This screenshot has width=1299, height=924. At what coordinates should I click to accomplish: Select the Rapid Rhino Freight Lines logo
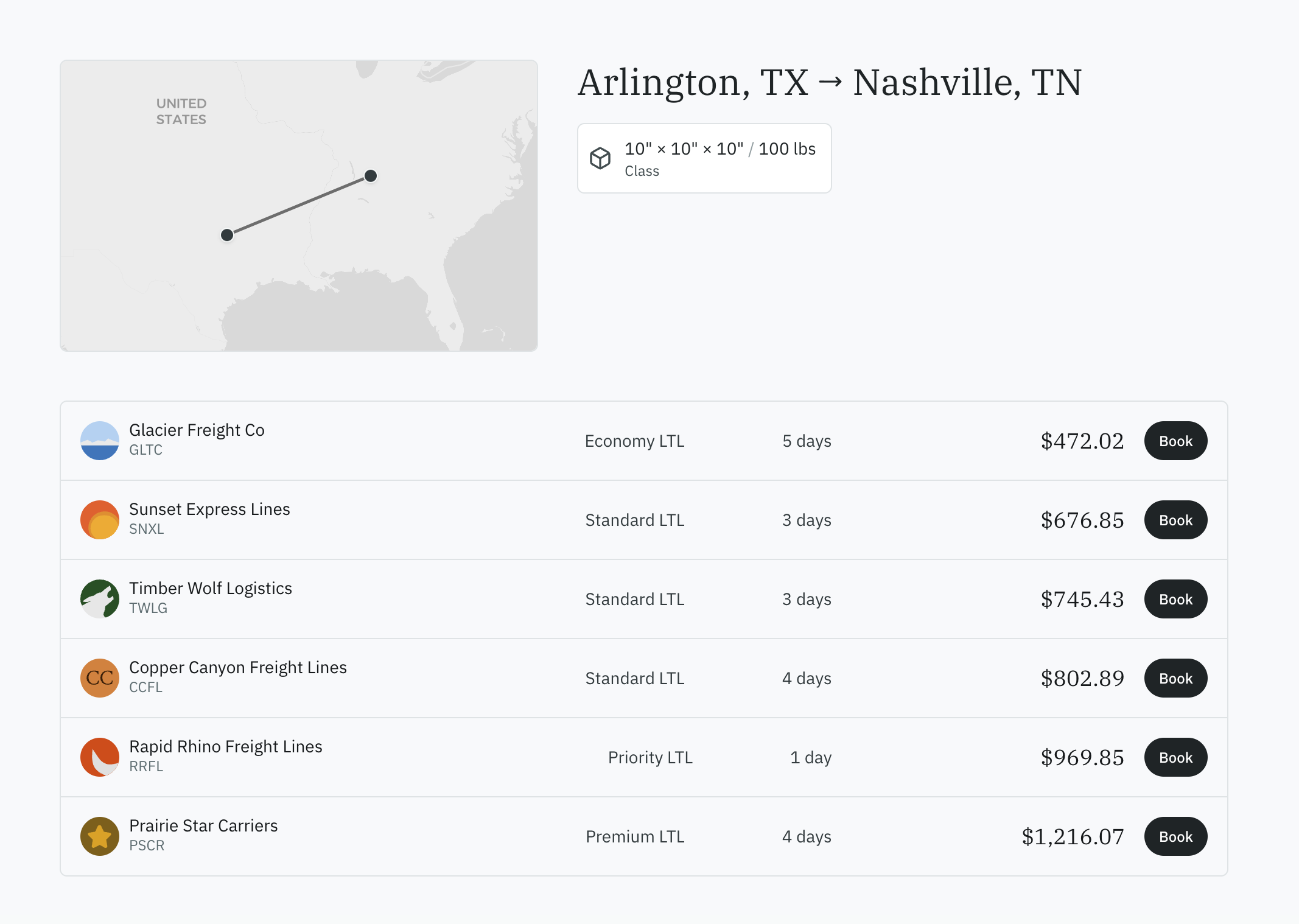pos(100,757)
